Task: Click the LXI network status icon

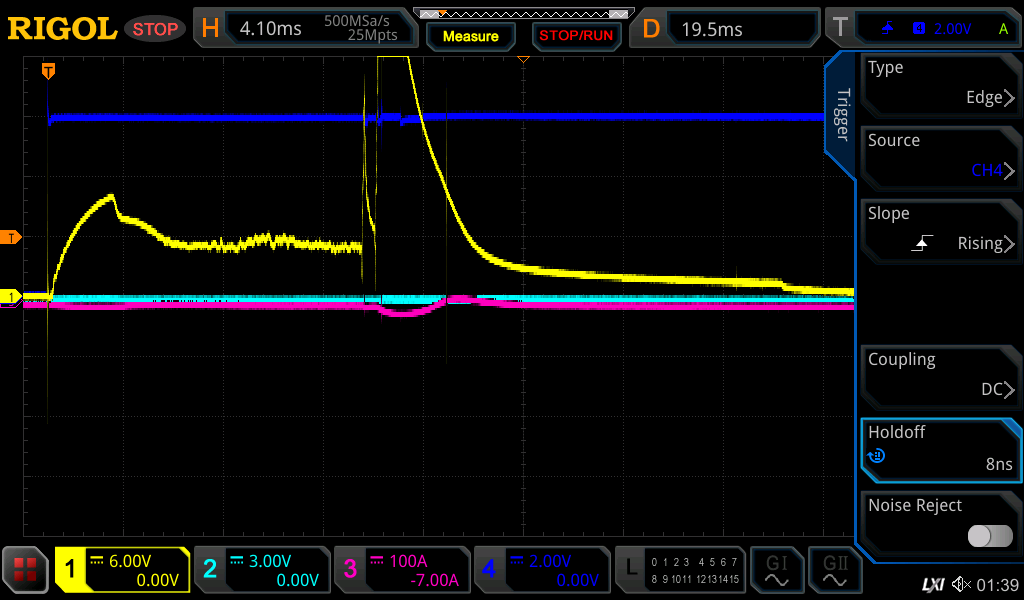Action: 933,583
